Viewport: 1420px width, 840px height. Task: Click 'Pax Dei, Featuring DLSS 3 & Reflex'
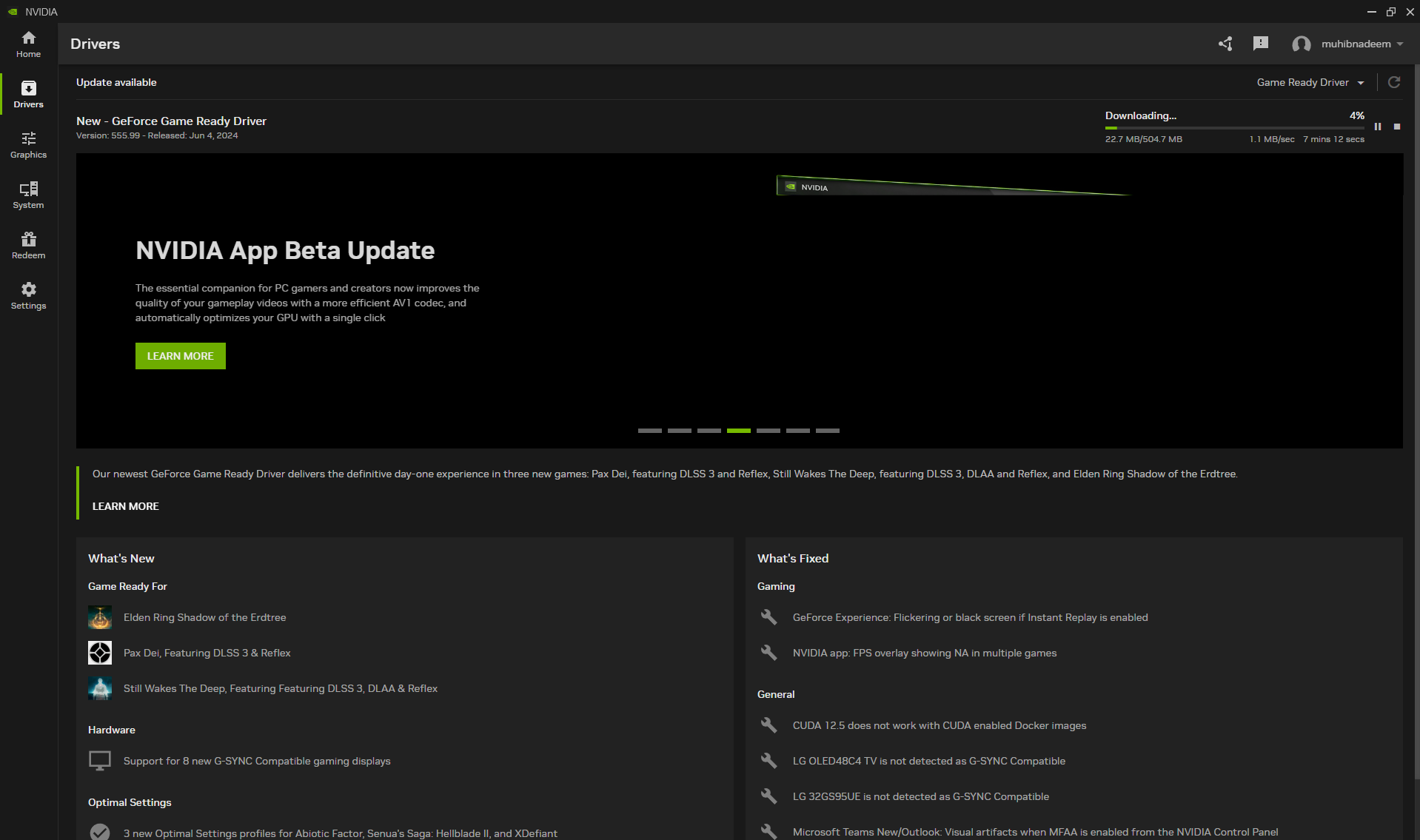pyautogui.click(x=207, y=653)
